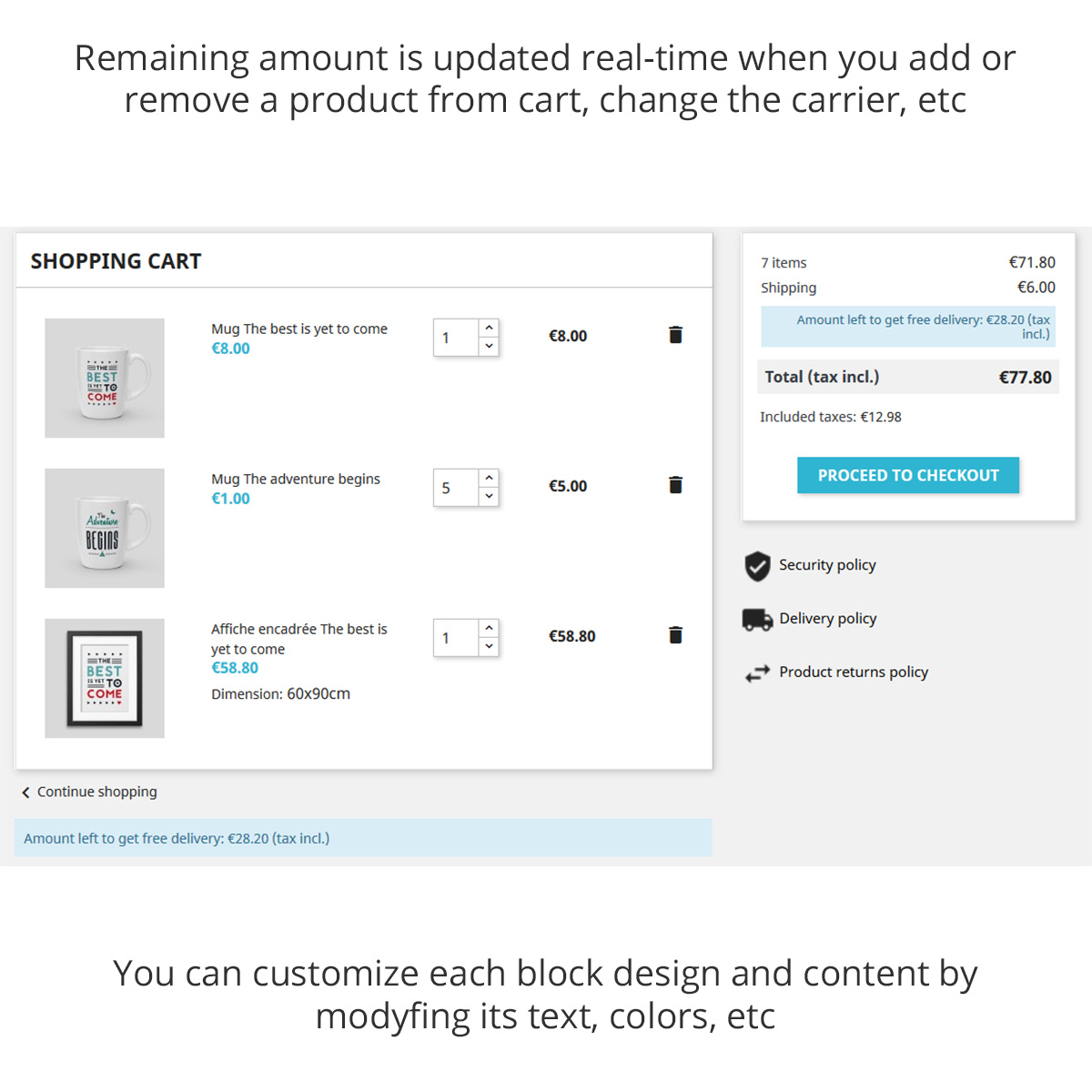
Task: Remove Mug The adventure begins from cart
Action: (675, 485)
